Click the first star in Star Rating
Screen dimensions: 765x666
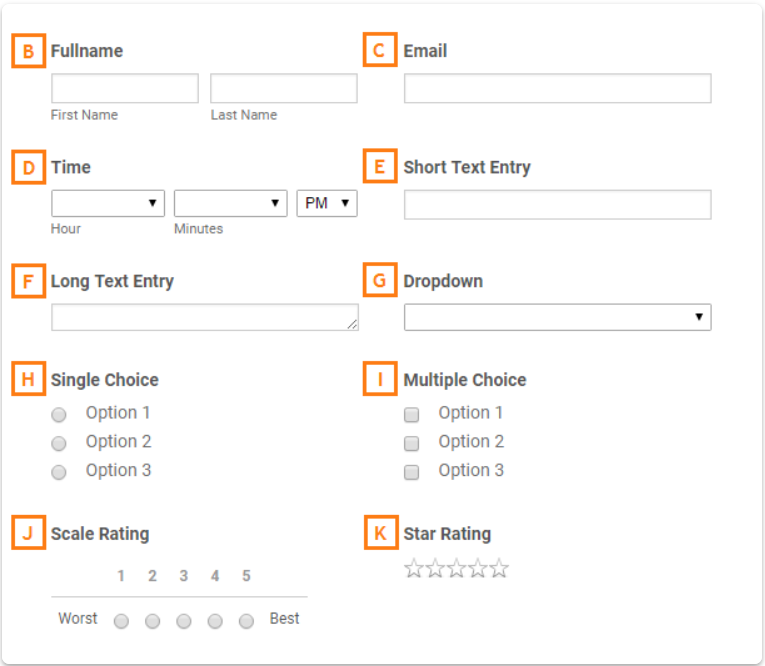click(x=414, y=569)
